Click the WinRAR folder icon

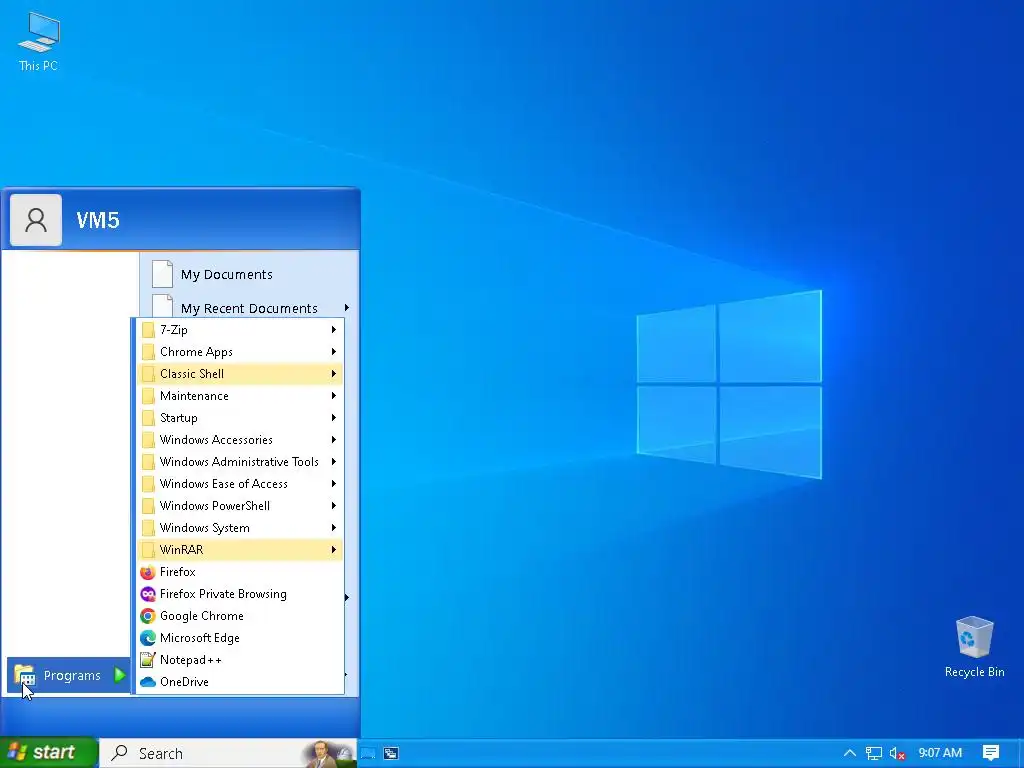(x=148, y=550)
